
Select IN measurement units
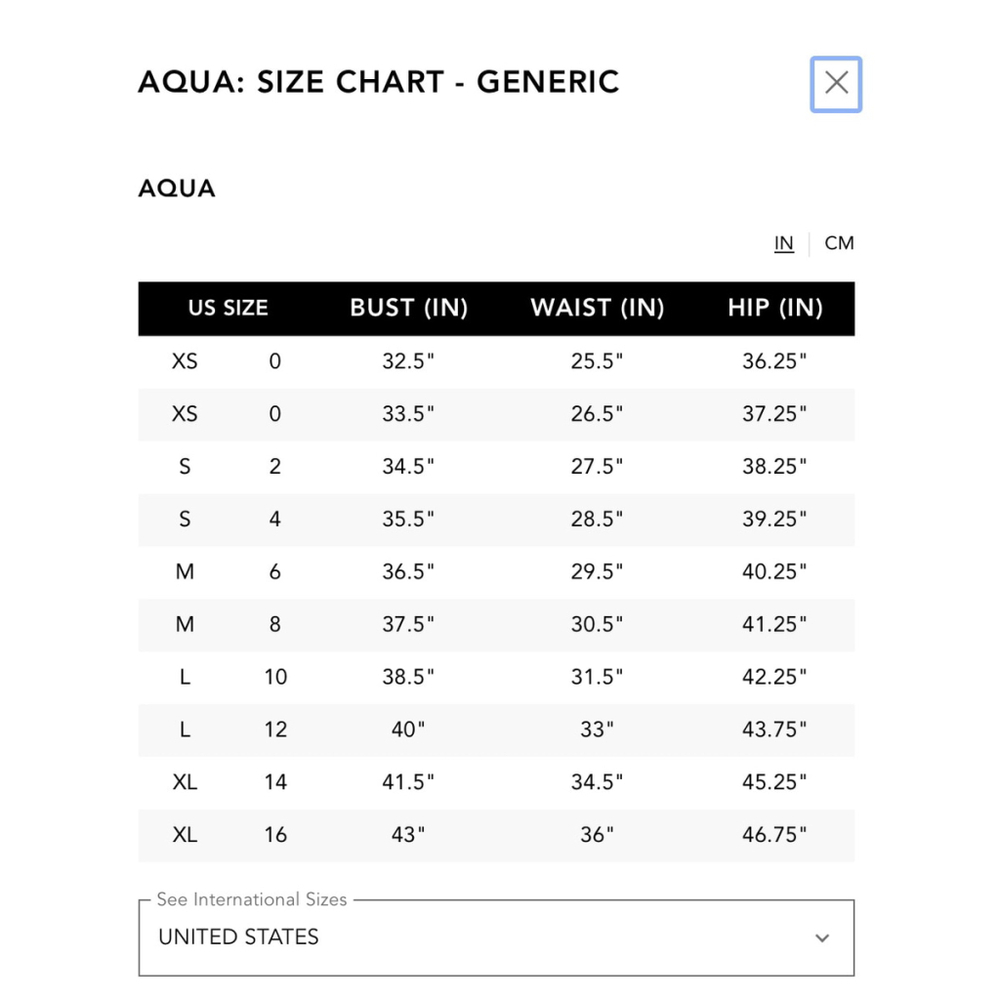point(784,243)
